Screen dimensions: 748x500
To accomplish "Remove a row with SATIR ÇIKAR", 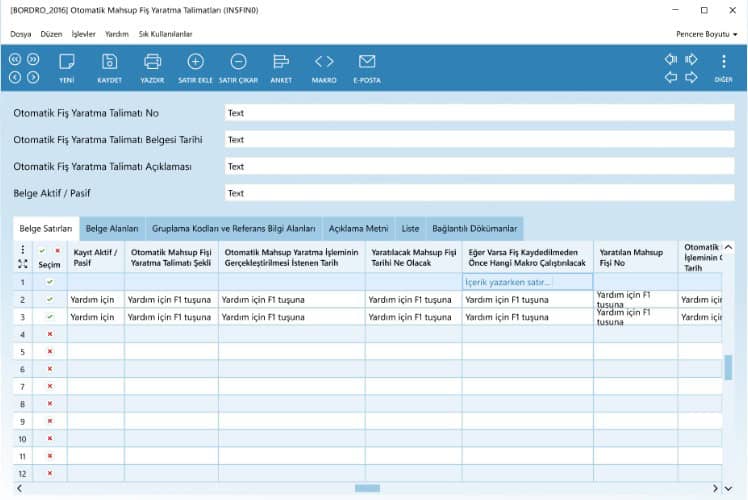I will 238,62.
